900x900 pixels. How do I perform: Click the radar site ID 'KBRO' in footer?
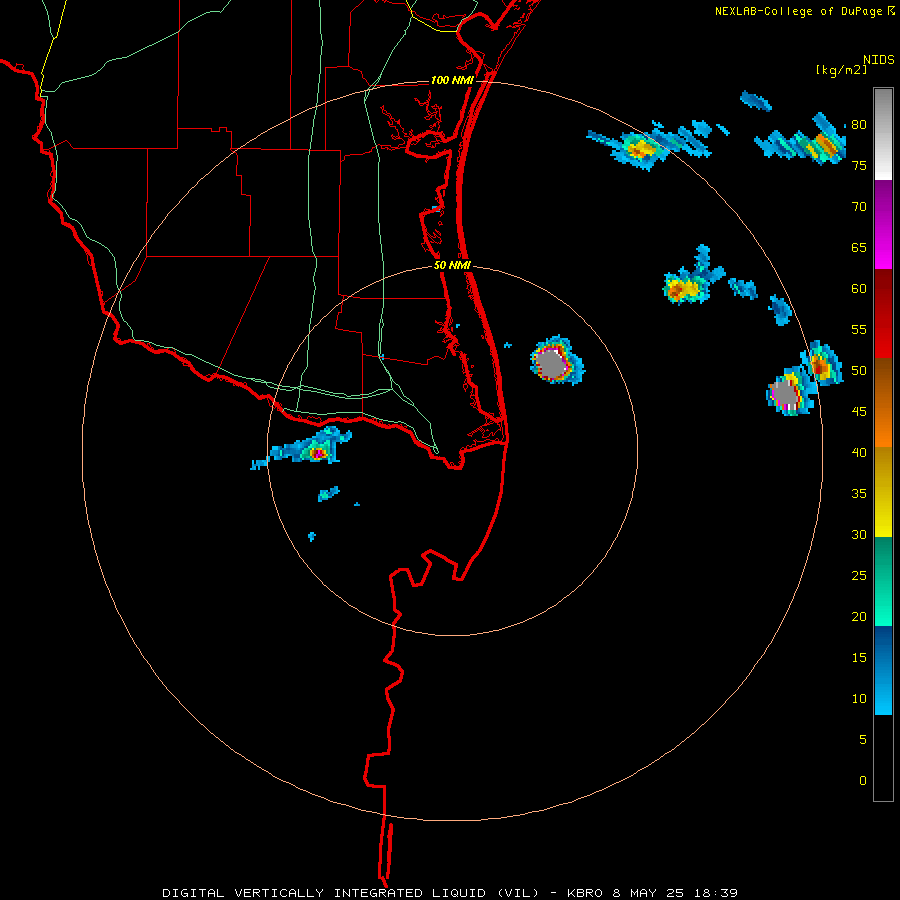point(585,893)
